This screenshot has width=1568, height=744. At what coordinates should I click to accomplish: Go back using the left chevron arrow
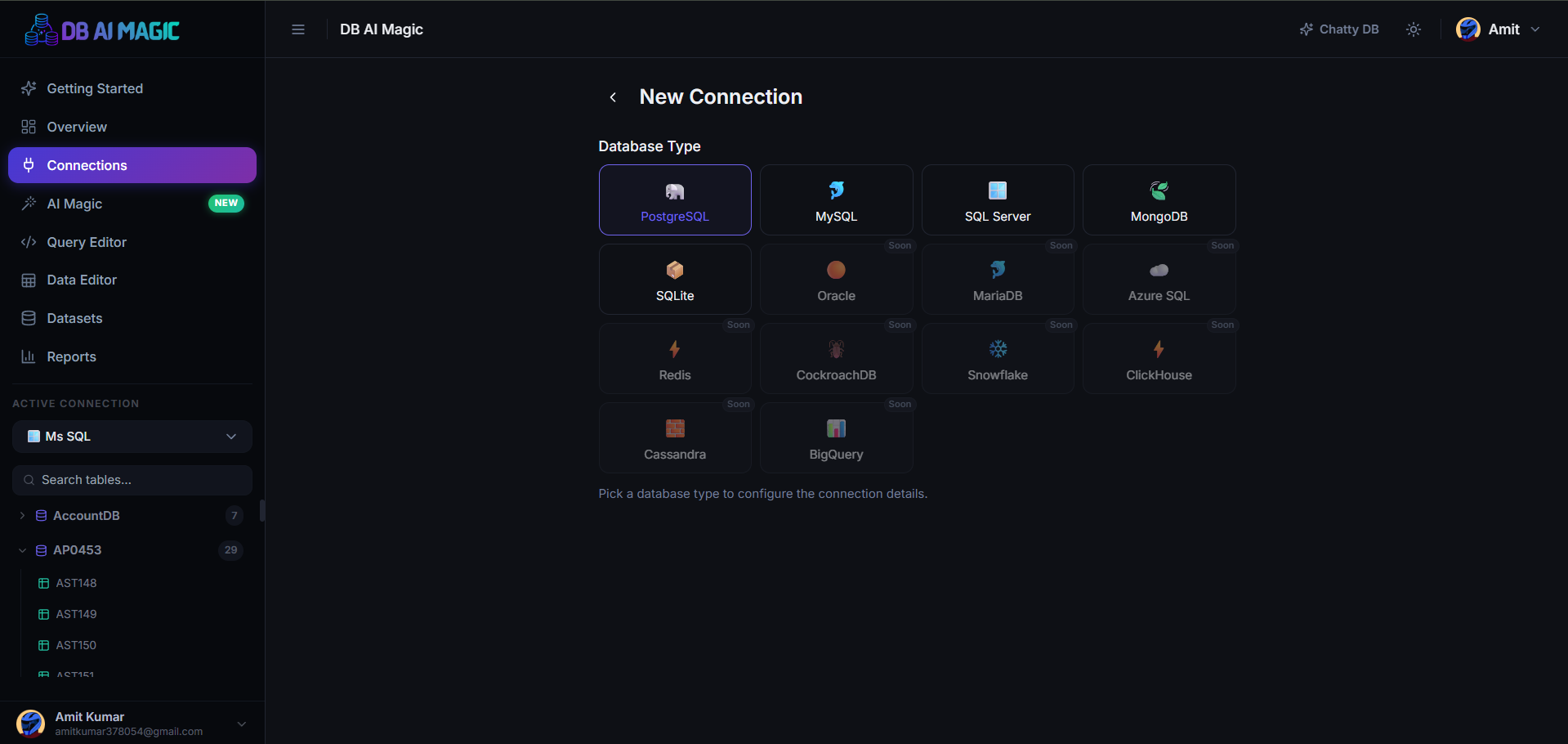pos(613,97)
